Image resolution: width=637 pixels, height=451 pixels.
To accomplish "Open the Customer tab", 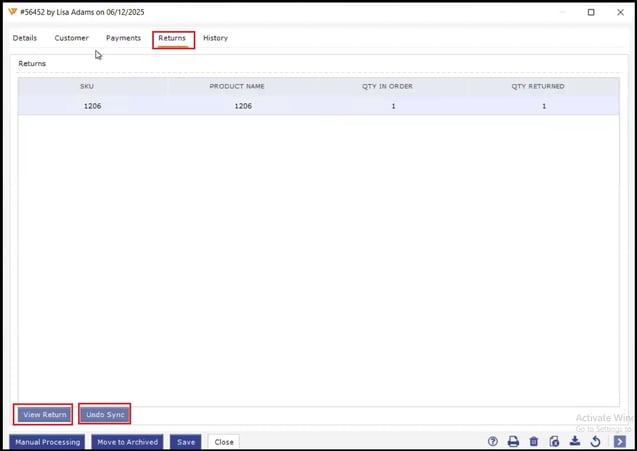I will (72, 38).
